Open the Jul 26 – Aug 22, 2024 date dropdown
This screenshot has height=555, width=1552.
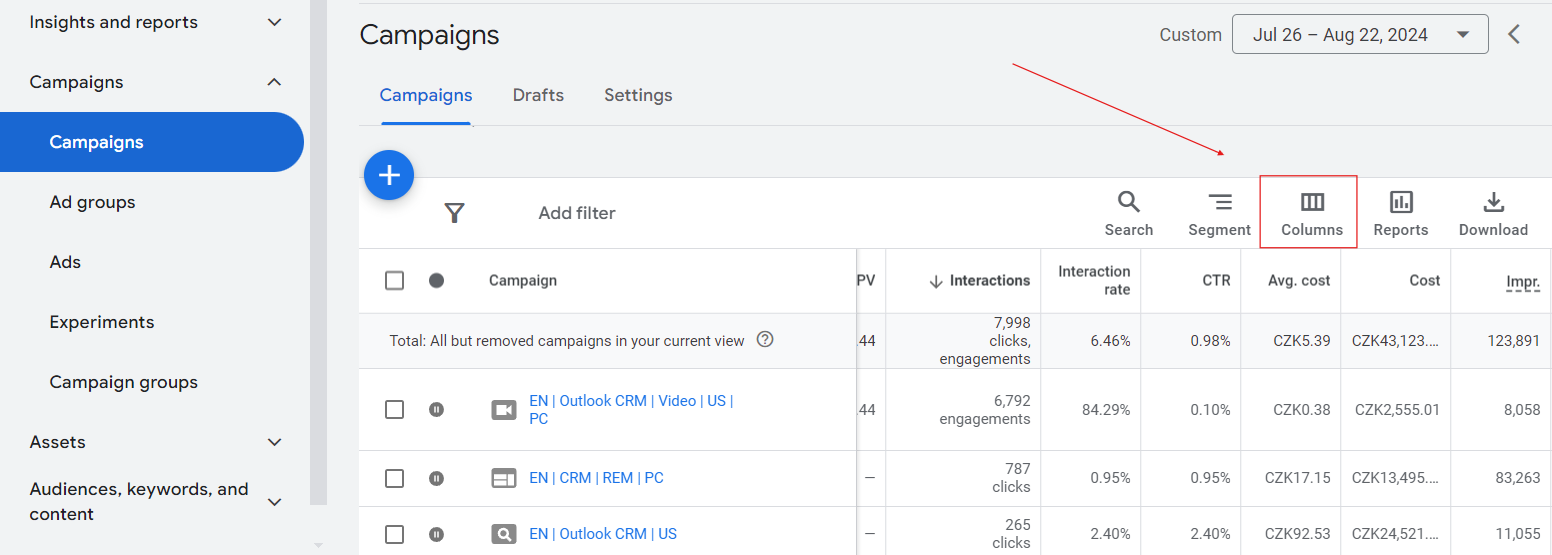click(x=1360, y=34)
